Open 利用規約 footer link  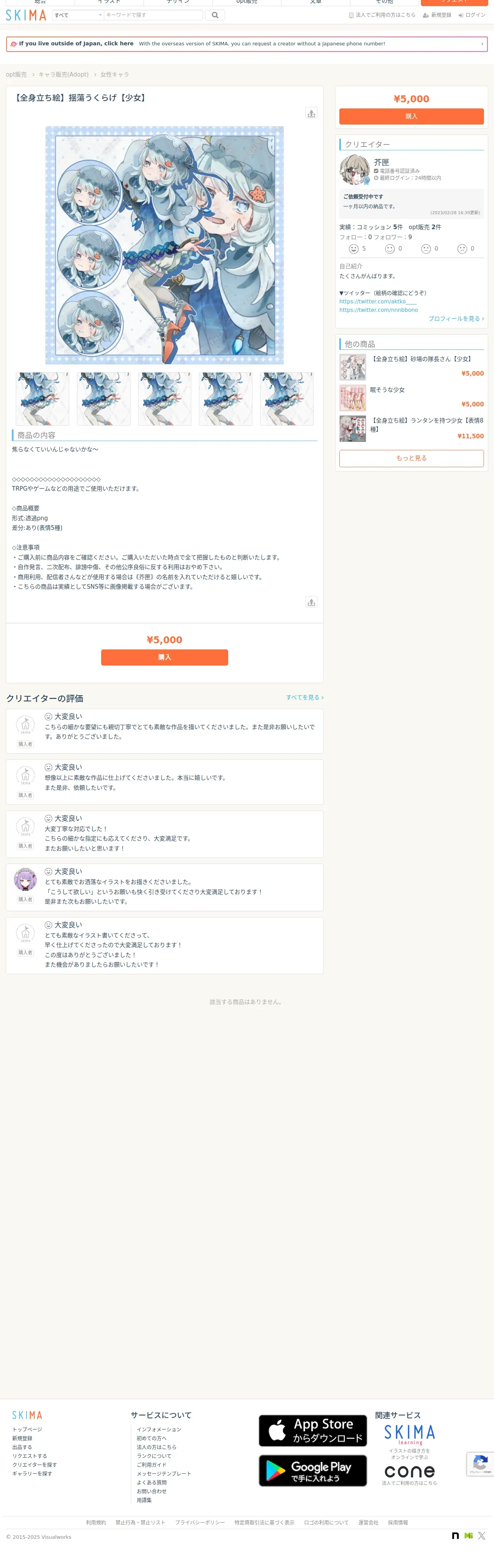point(96,1522)
